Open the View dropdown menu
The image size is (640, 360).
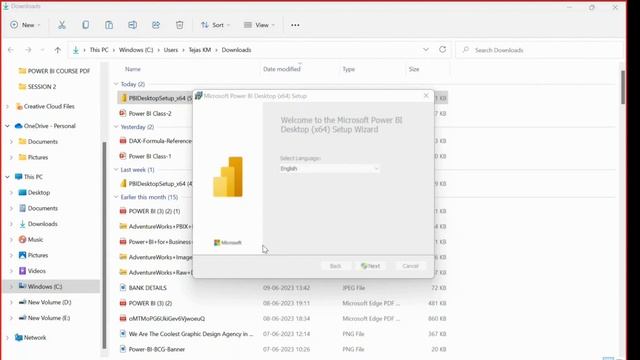point(259,25)
